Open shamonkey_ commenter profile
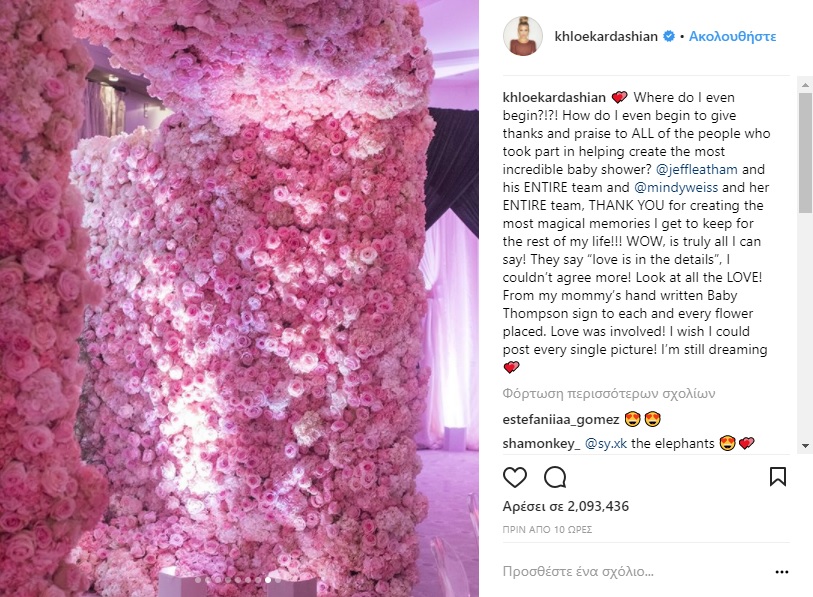Image resolution: width=813 pixels, height=597 pixels. pyautogui.click(x=541, y=443)
